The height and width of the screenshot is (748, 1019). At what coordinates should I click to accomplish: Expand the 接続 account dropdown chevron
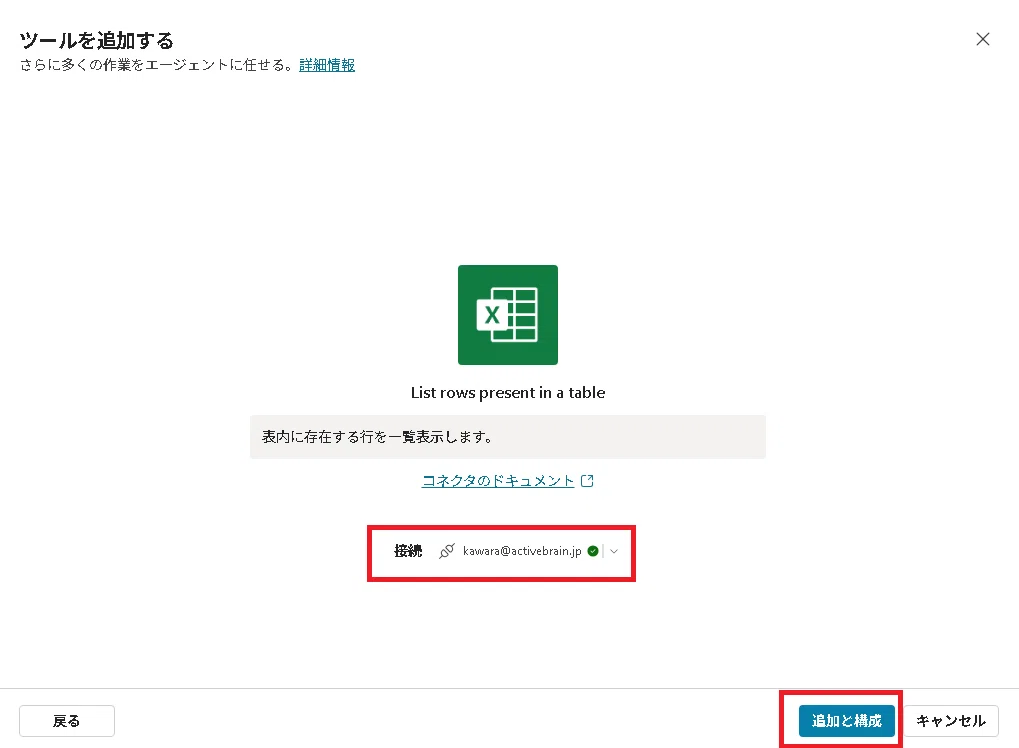coord(614,551)
